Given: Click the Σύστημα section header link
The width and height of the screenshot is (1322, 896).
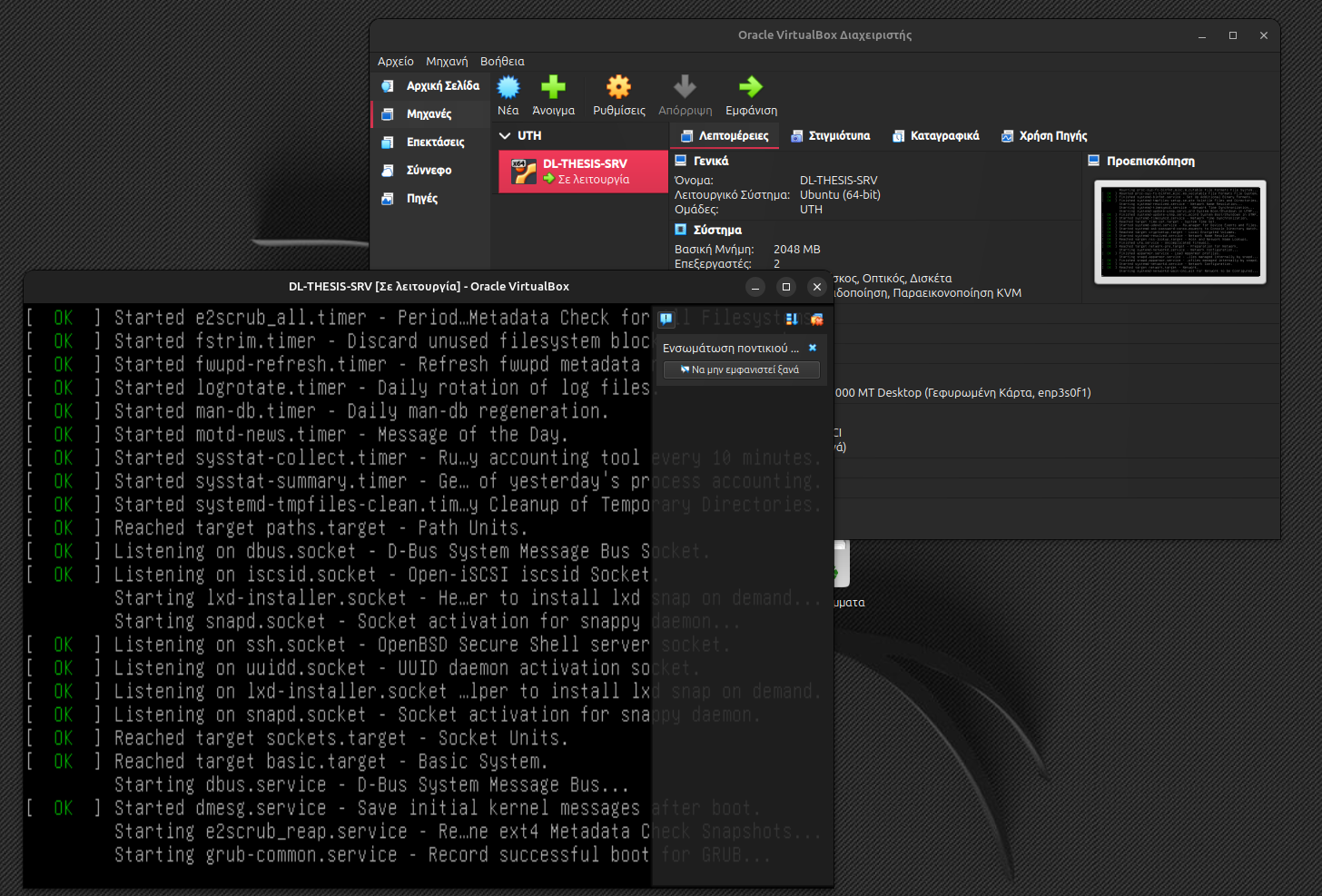Looking at the screenshot, I should (717, 230).
